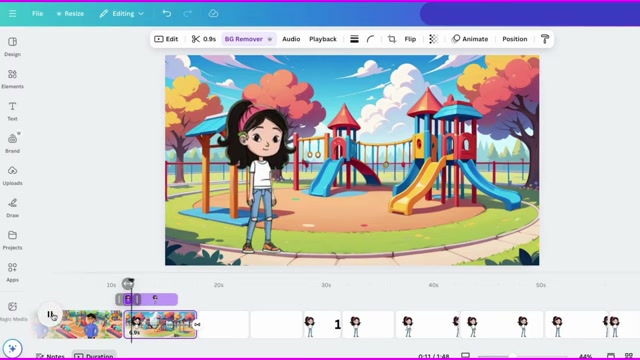Select the blank page after the selected clip
640x360 pixels.
[223, 324]
